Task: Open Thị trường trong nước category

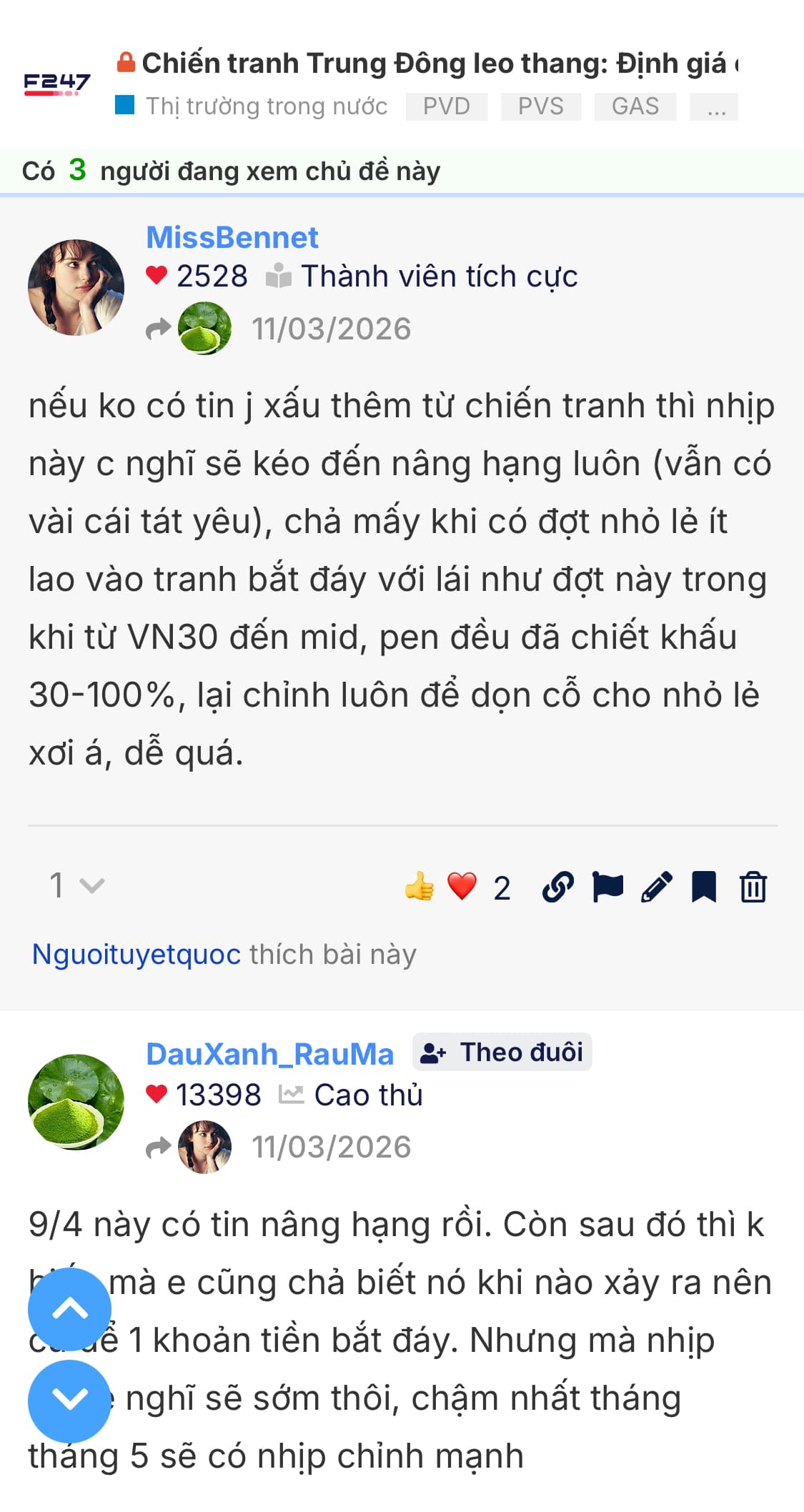Action: point(252,106)
